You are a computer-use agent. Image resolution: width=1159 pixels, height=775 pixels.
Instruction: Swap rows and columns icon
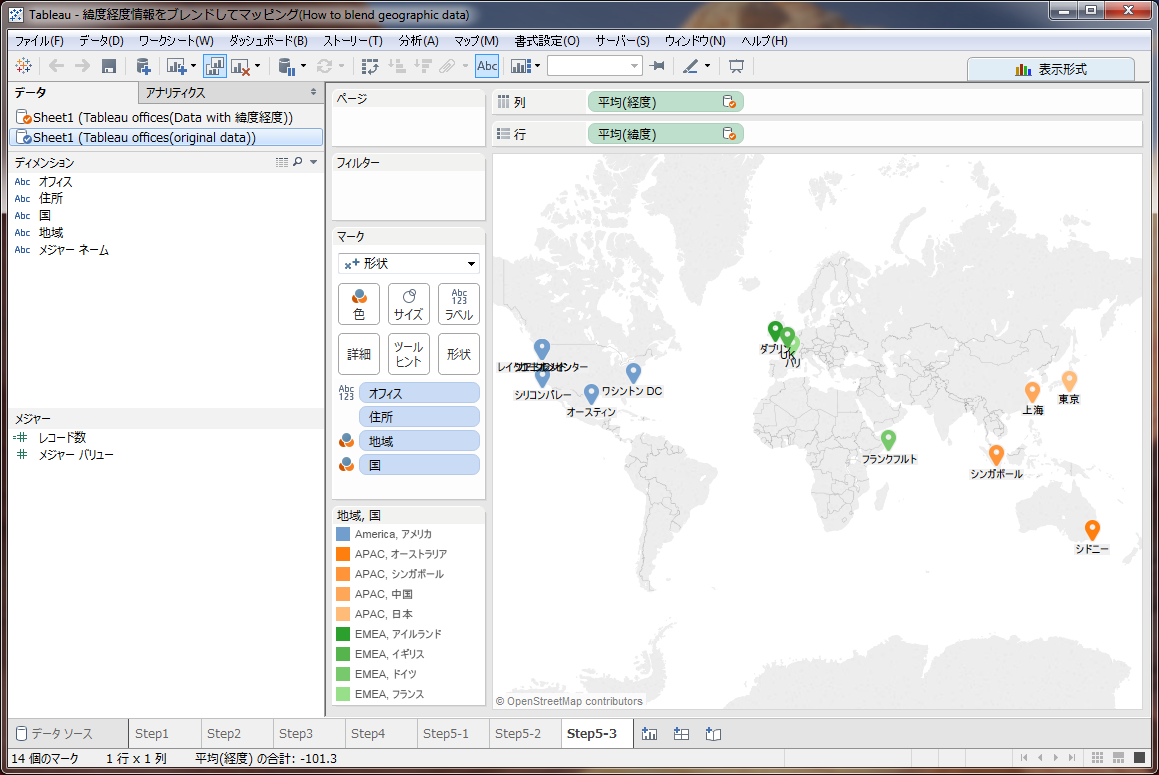pyautogui.click(x=370, y=67)
